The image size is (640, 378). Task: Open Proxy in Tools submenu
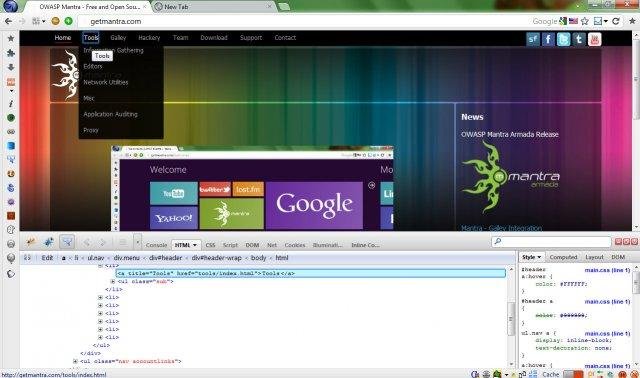click(x=91, y=130)
